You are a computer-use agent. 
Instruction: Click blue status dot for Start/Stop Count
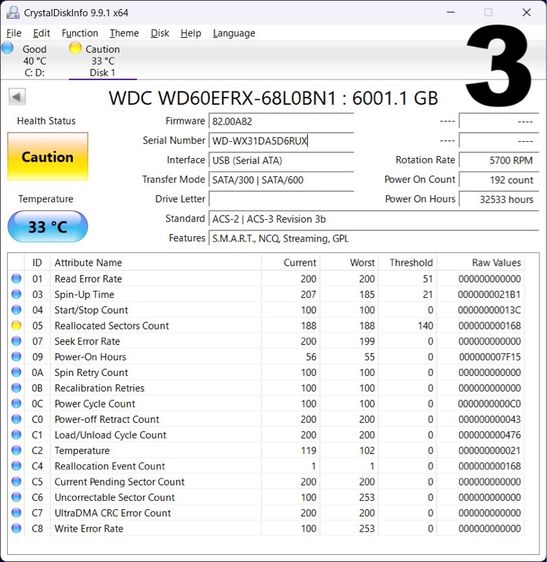click(x=16, y=310)
